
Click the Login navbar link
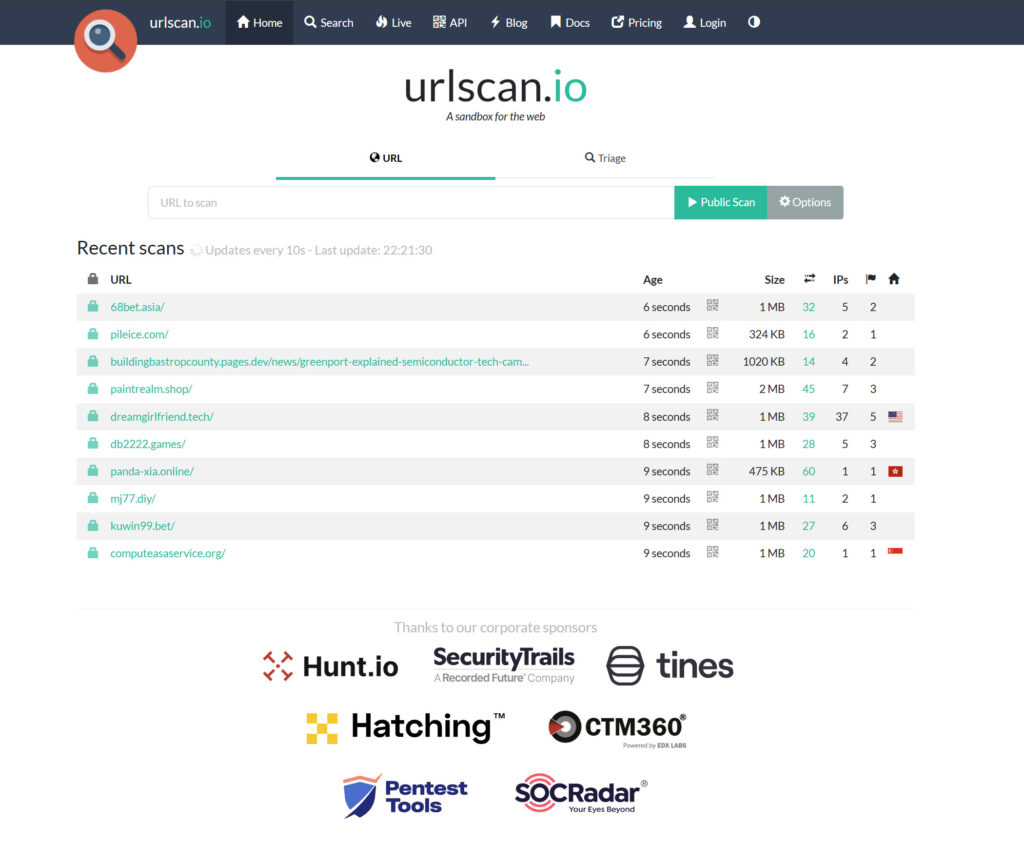[x=705, y=22]
